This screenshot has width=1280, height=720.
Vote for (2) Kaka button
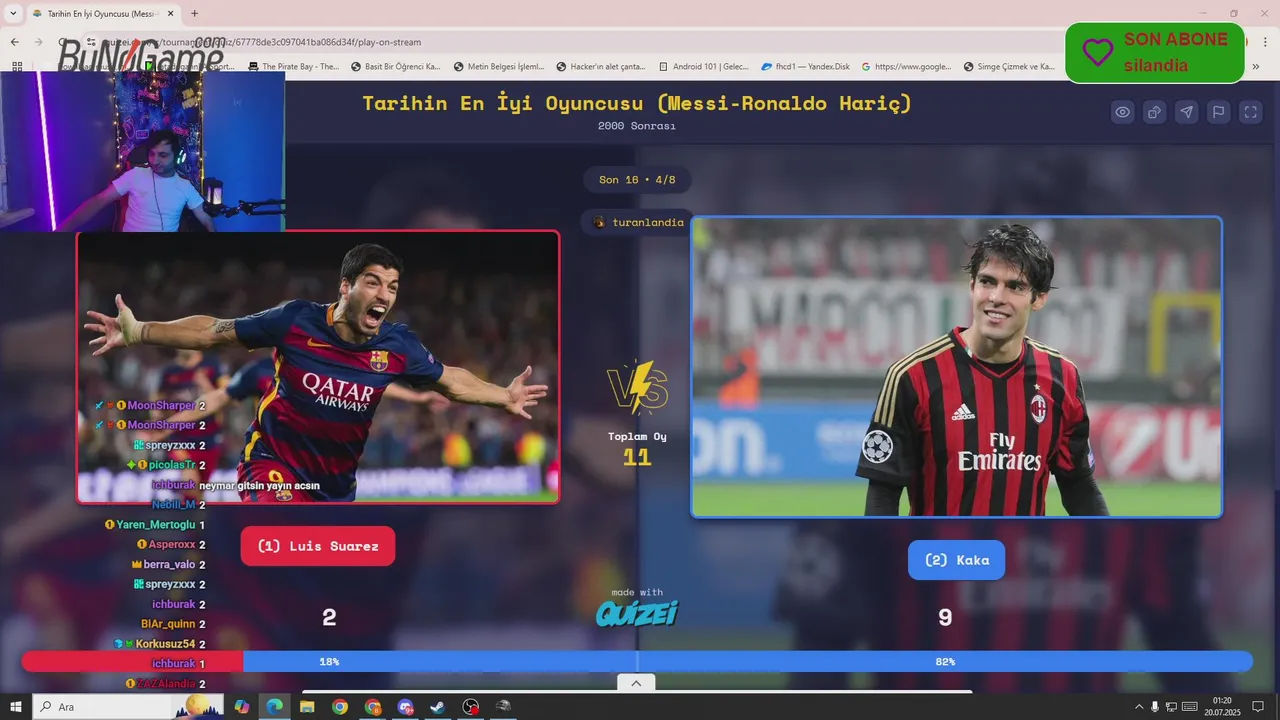[x=956, y=560]
